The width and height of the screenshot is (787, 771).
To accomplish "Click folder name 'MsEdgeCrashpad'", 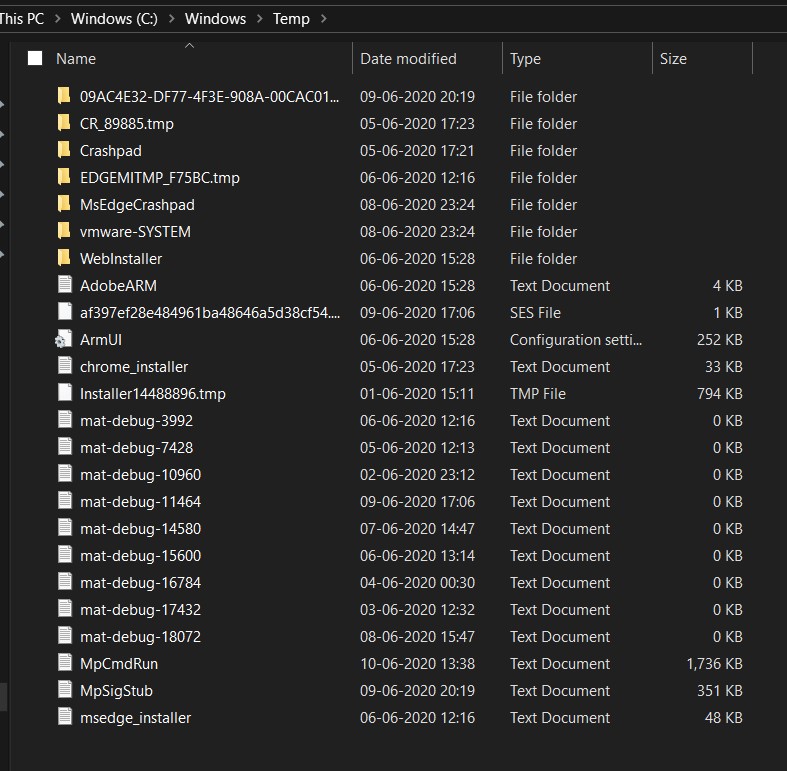I will (x=137, y=205).
